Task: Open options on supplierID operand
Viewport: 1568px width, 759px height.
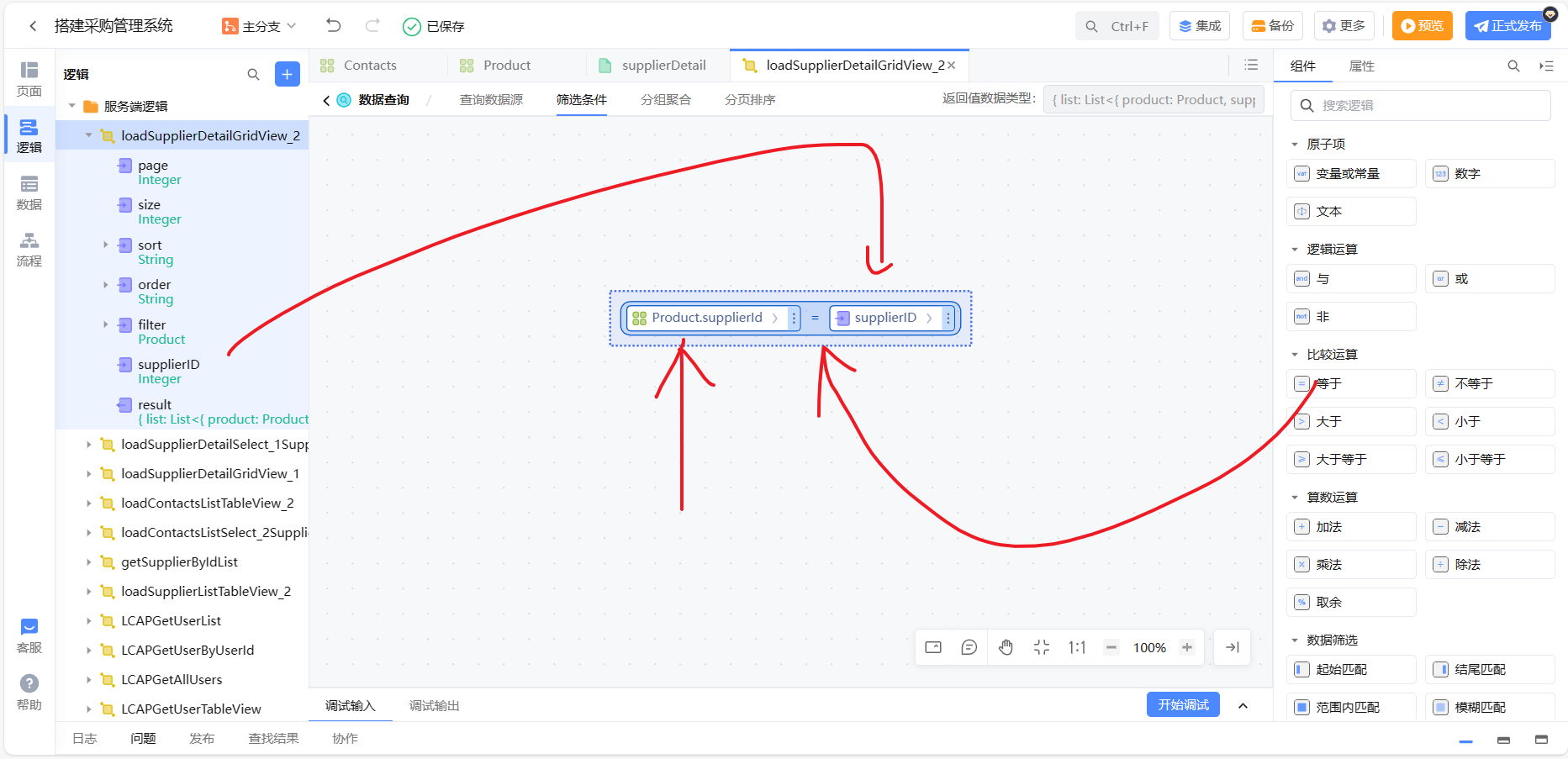Action: coord(948,319)
